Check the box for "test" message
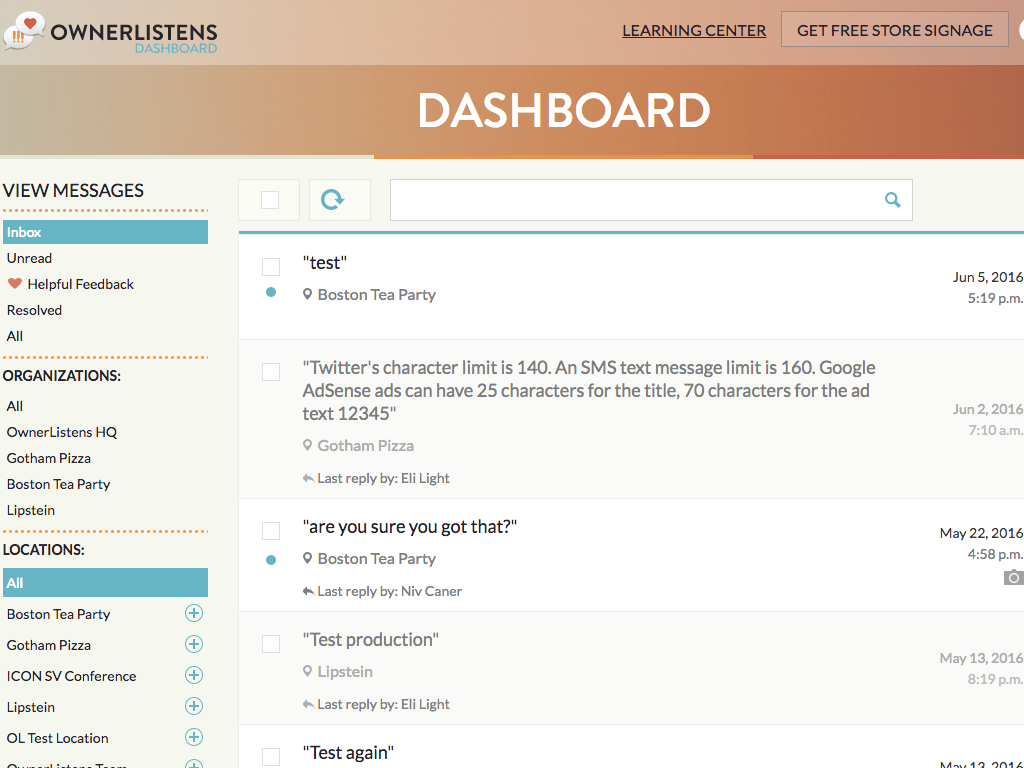 coord(271,266)
